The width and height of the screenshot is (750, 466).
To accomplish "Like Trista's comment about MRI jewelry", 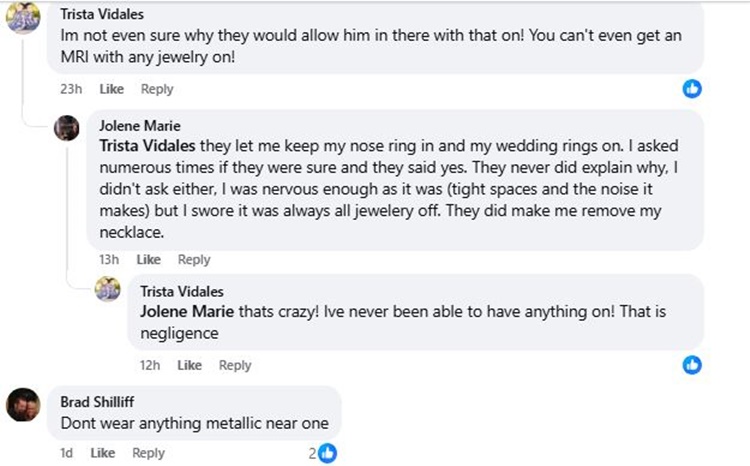I will pos(112,89).
